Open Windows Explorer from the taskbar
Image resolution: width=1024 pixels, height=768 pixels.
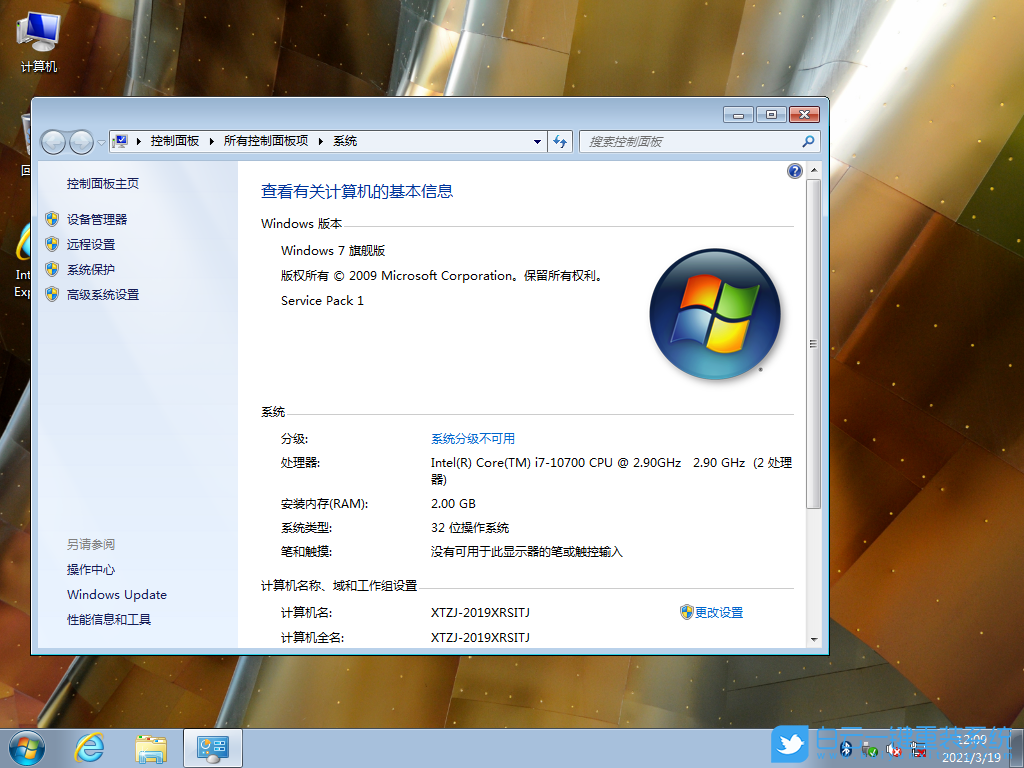point(150,747)
